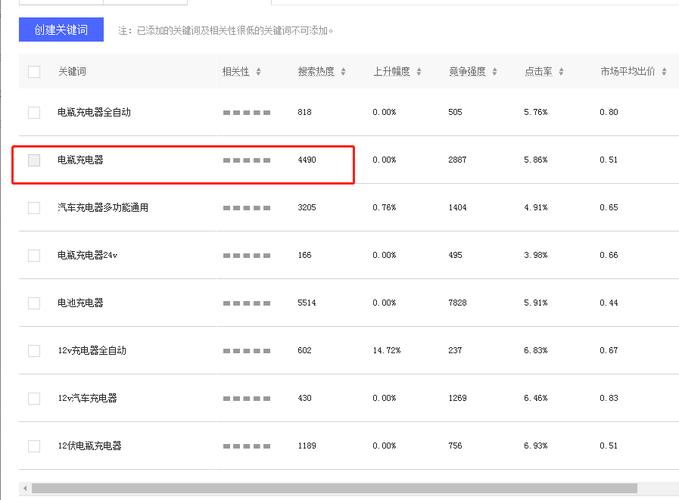Image resolution: width=679 pixels, height=500 pixels.
Task: Tick the checkbox for 12v充电器全自动
Action: (34, 351)
